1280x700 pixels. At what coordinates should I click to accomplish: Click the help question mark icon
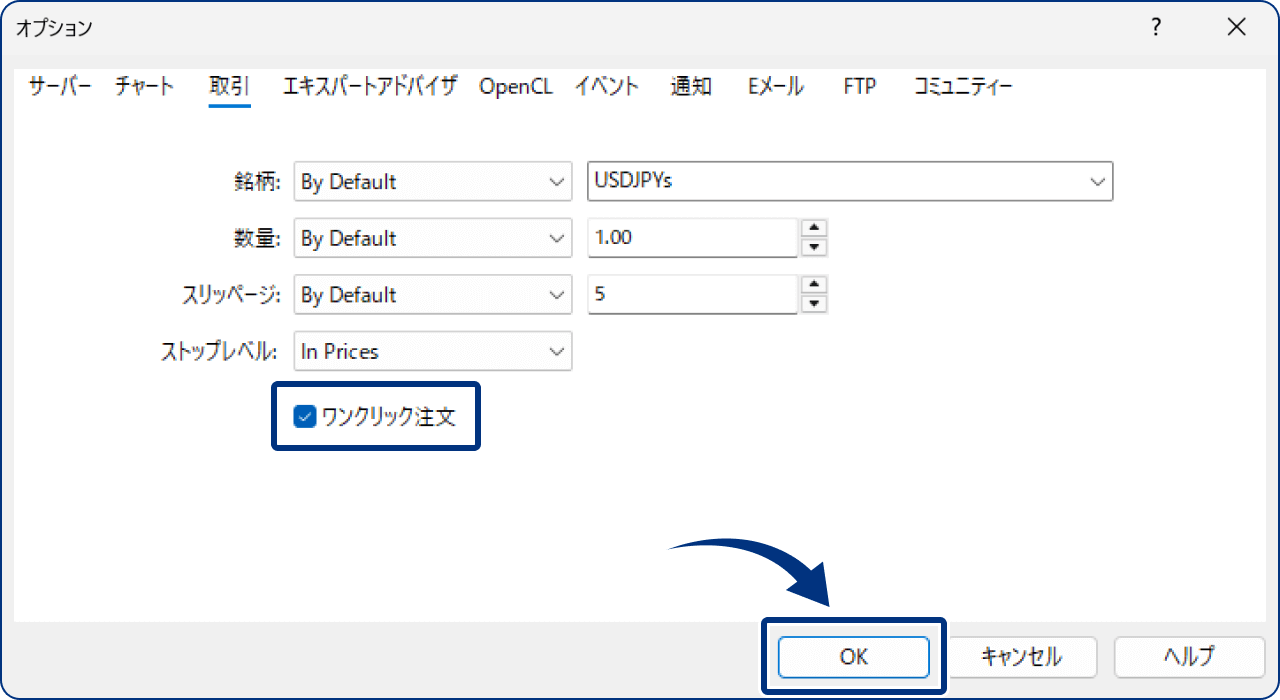1156,28
